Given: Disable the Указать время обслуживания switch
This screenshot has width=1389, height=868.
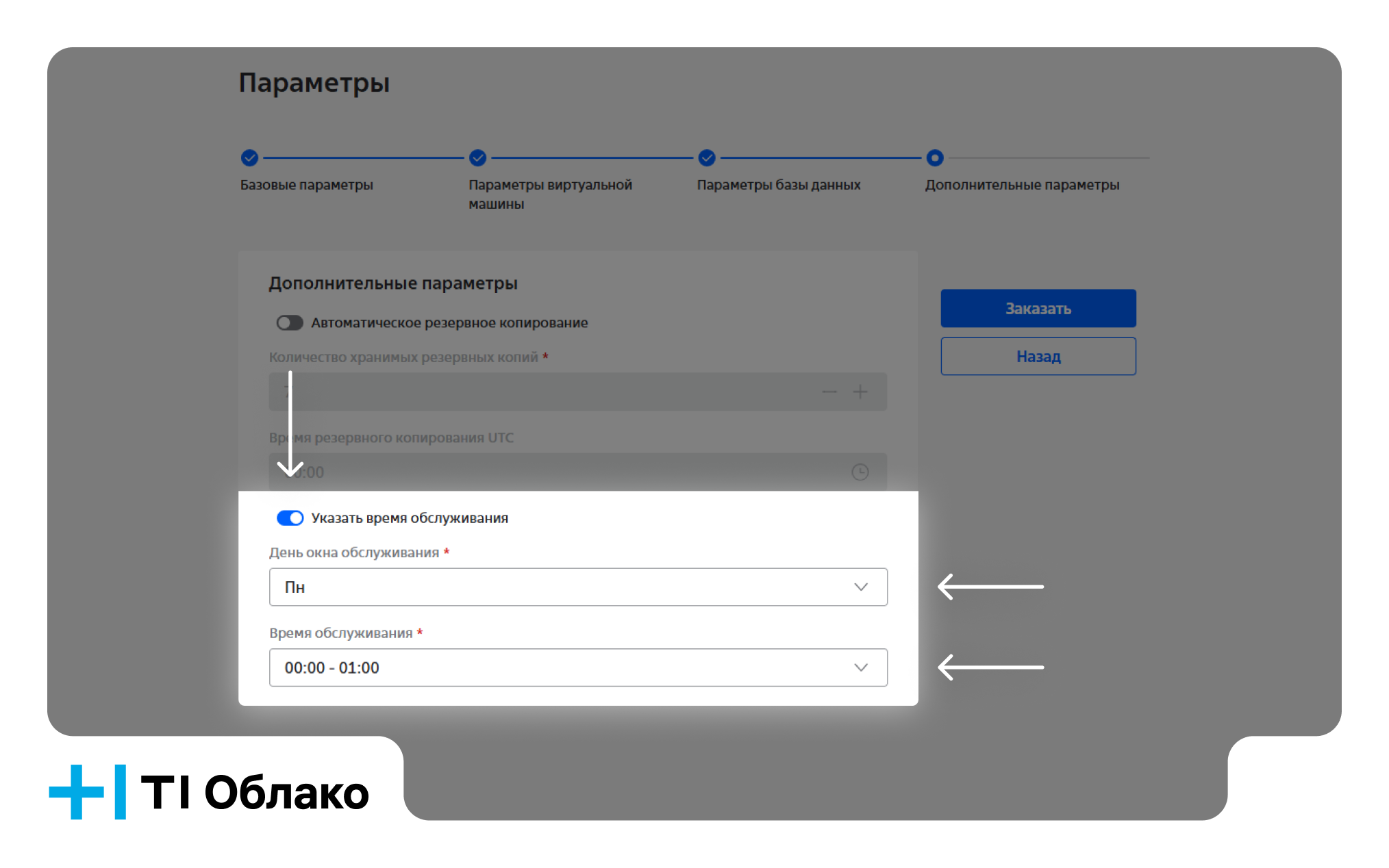Looking at the screenshot, I should coord(290,518).
